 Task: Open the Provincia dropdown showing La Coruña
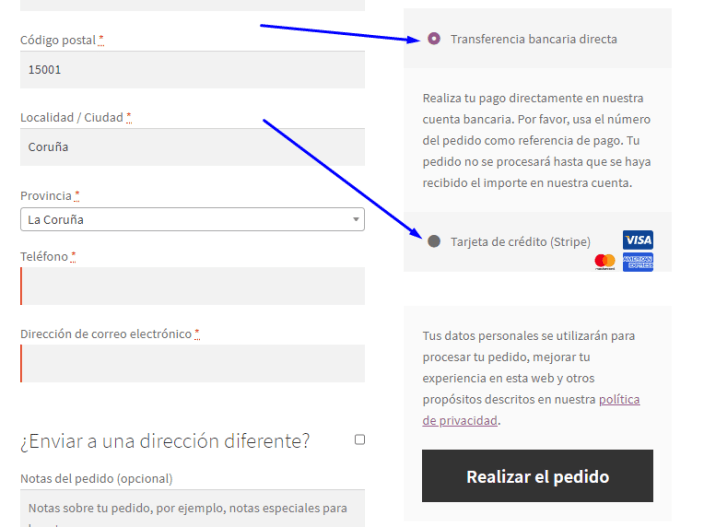coord(192,220)
